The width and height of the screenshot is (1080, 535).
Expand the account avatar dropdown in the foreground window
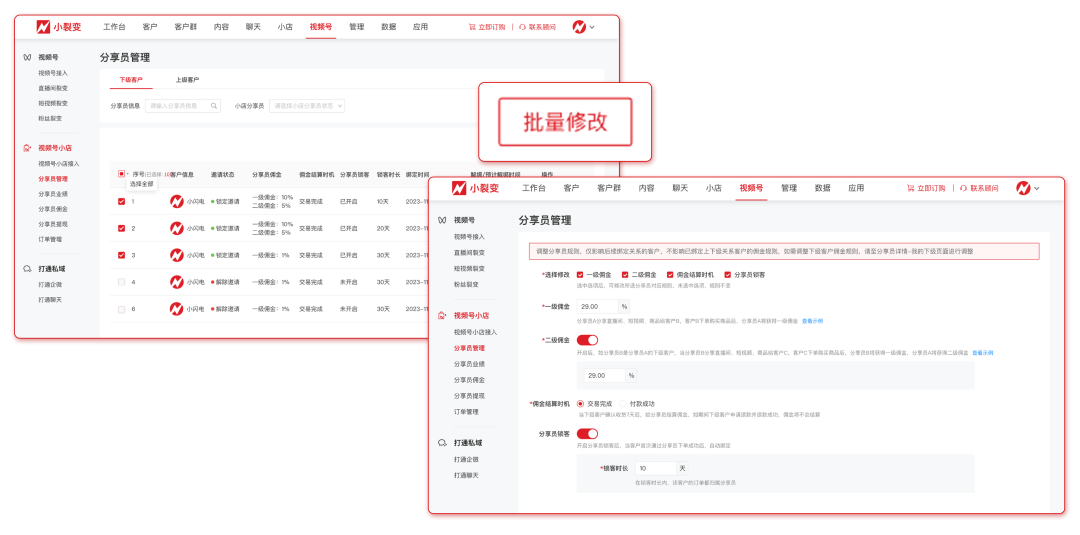(1028, 188)
